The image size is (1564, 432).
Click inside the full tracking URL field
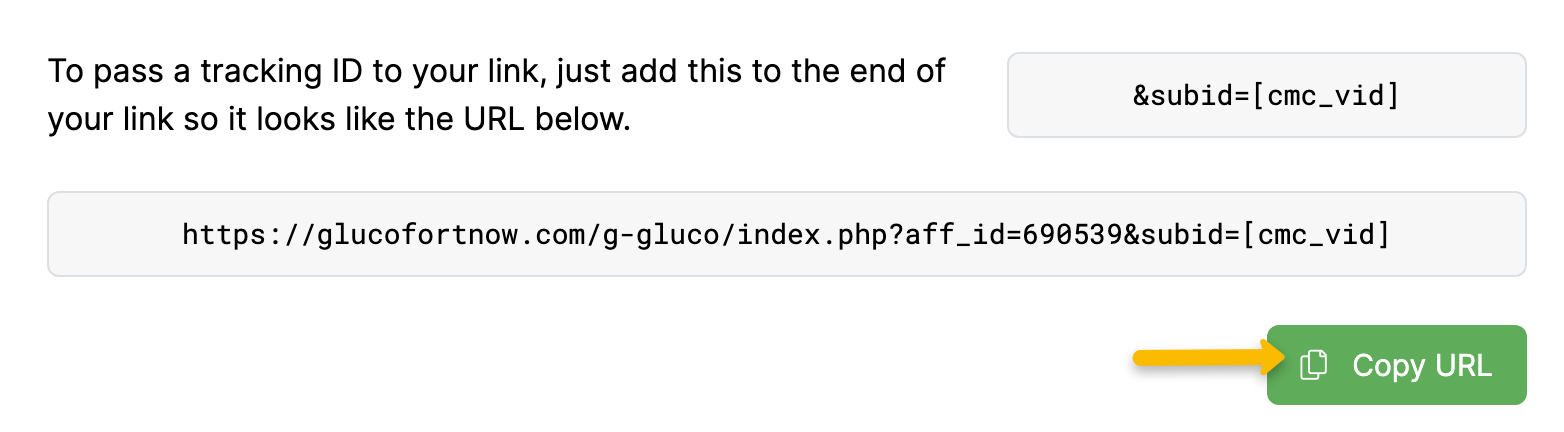click(x=786, y=234)
